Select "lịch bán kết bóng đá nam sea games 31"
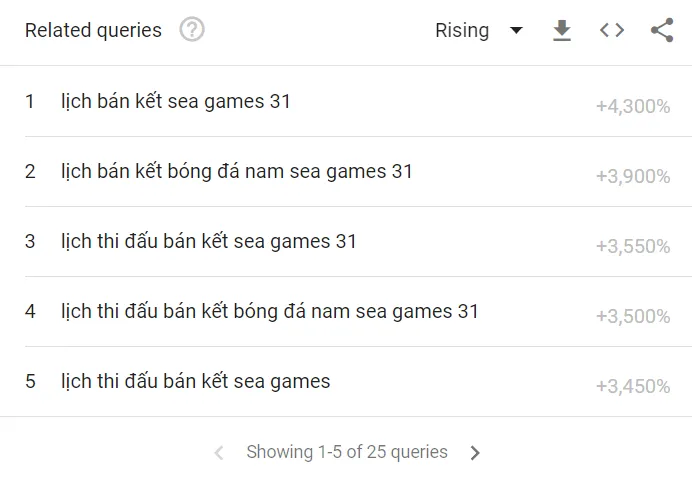Image resolution: width=692 pixels, height=482 pixels. click(237, 171)
